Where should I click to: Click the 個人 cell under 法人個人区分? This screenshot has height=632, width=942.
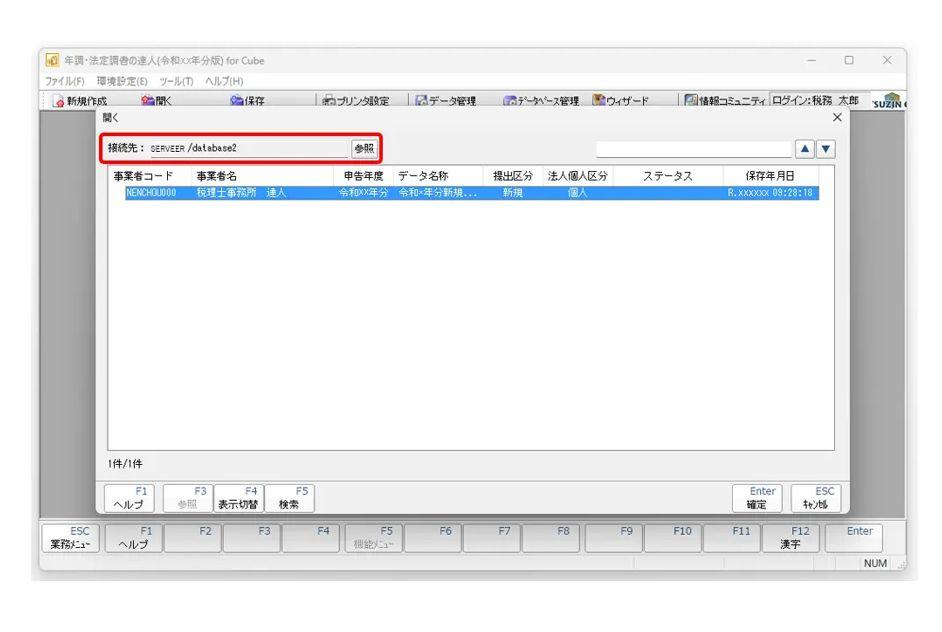[577, 193]
